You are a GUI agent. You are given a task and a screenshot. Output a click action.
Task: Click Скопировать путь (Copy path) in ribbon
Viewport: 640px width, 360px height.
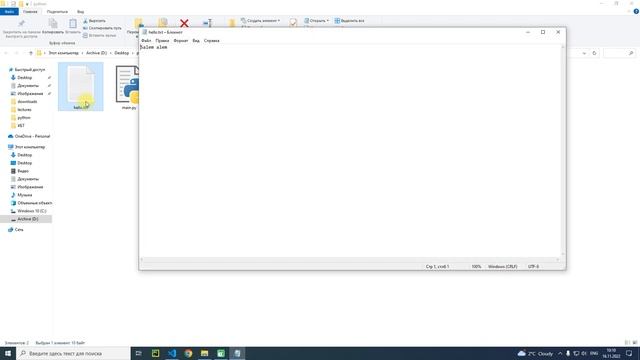[102, 28]
